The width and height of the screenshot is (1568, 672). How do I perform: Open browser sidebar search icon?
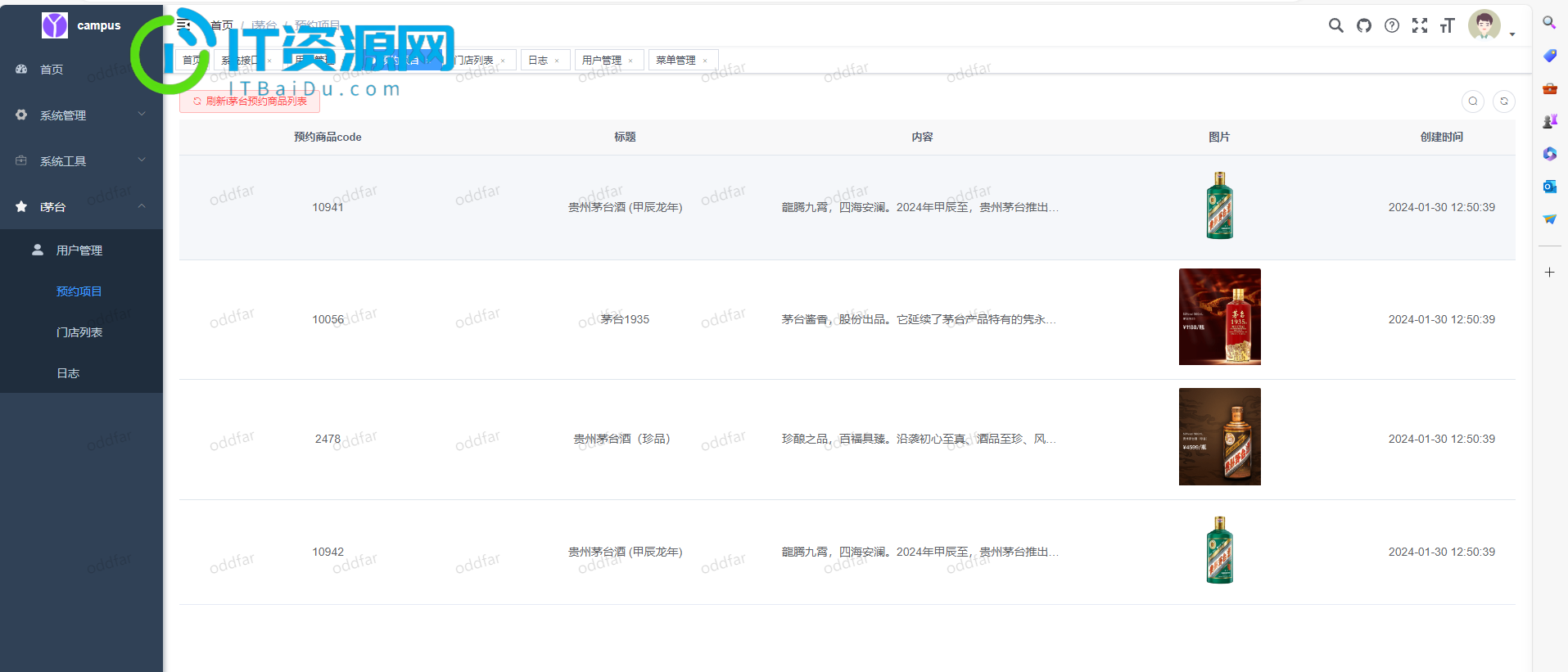pyautogui.click(x=1549, y=23)
